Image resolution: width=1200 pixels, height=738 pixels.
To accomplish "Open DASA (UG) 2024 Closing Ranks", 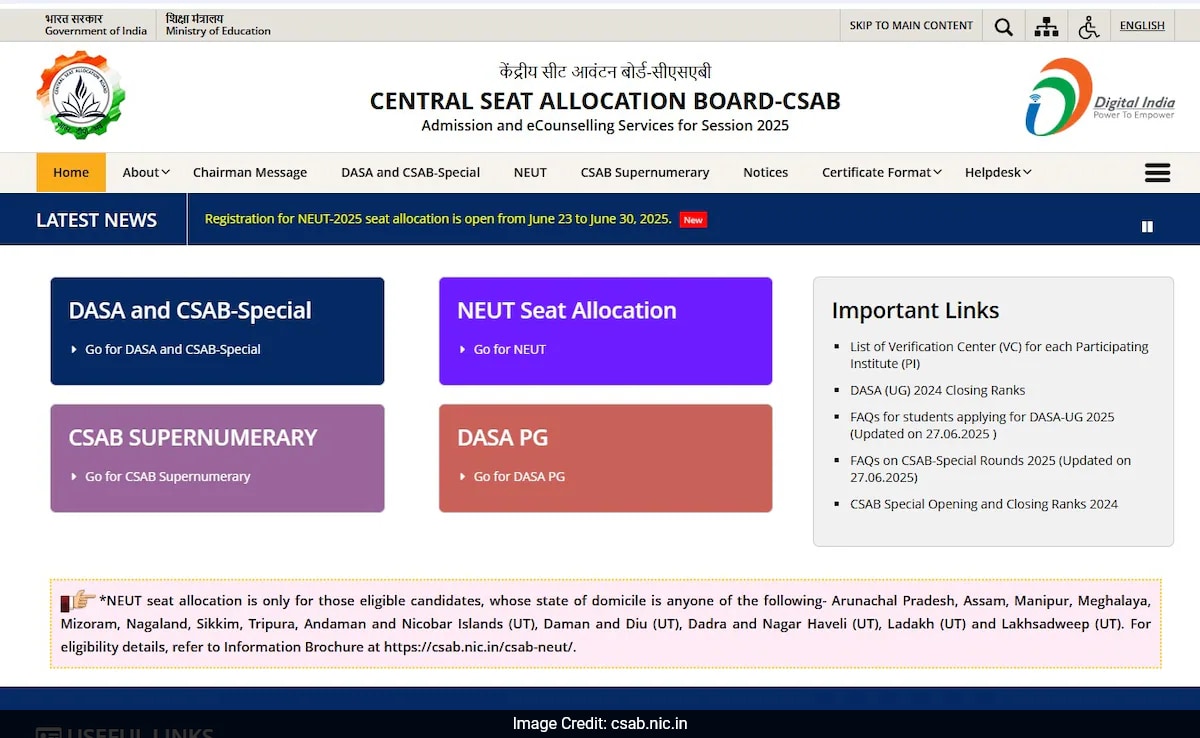I will 937,390.
